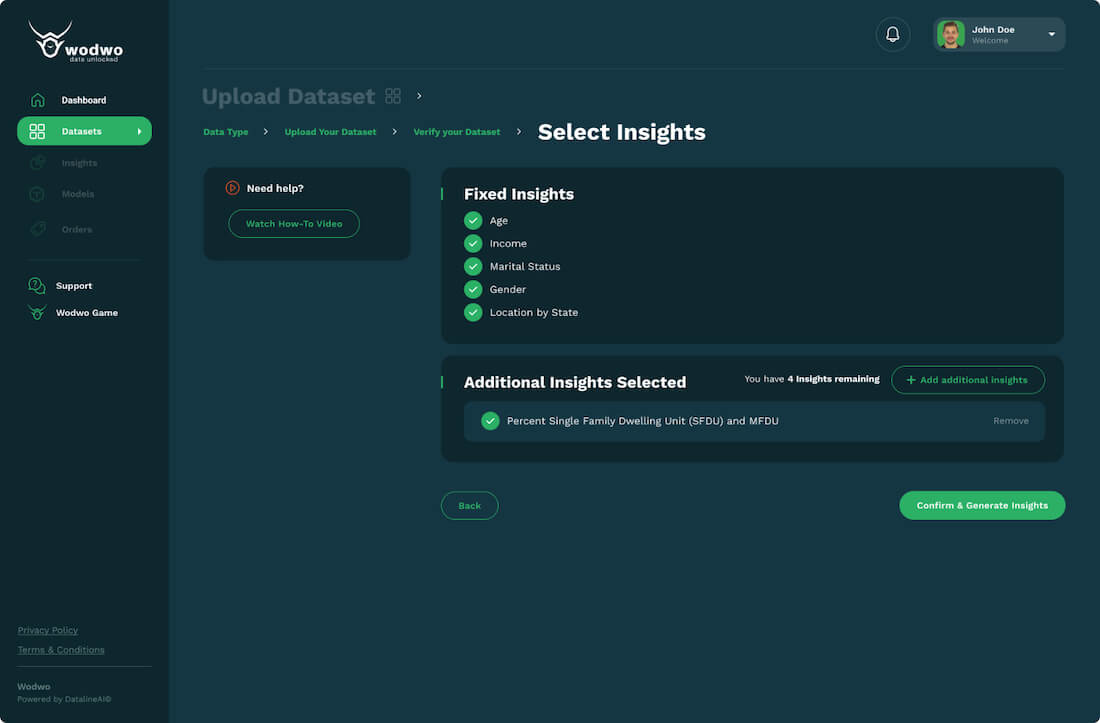Click the breadcrumb chevron after Upload Dataset

pyautogui.click(x=419, y=96)
